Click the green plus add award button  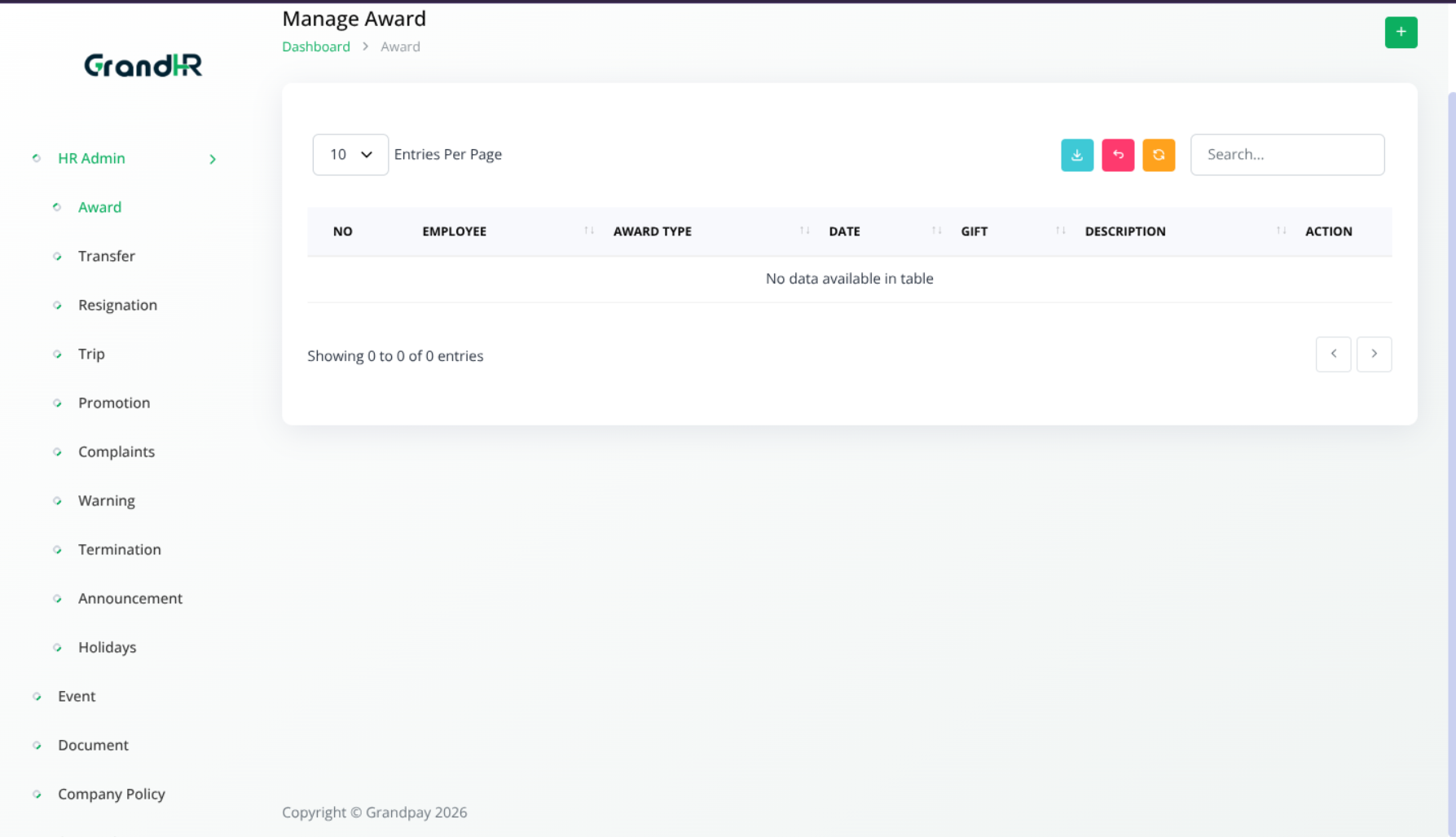(x=1401, y=33)
